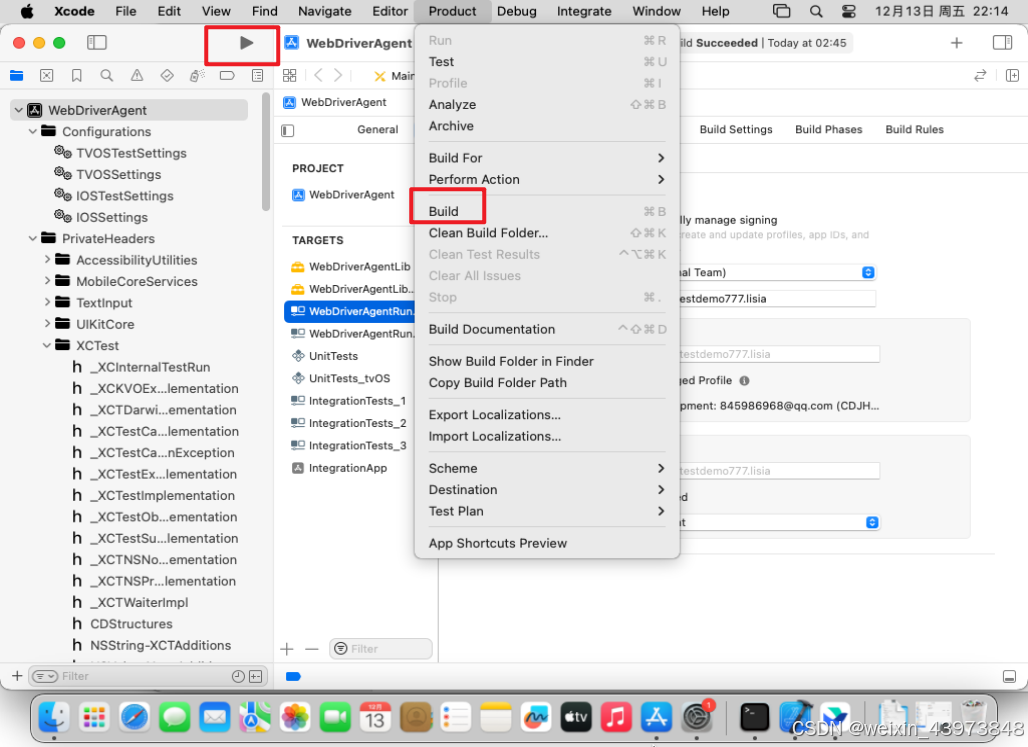Toggle the right inspector panel
The height and width of the screenshot is (747, 1028).
1002,43
